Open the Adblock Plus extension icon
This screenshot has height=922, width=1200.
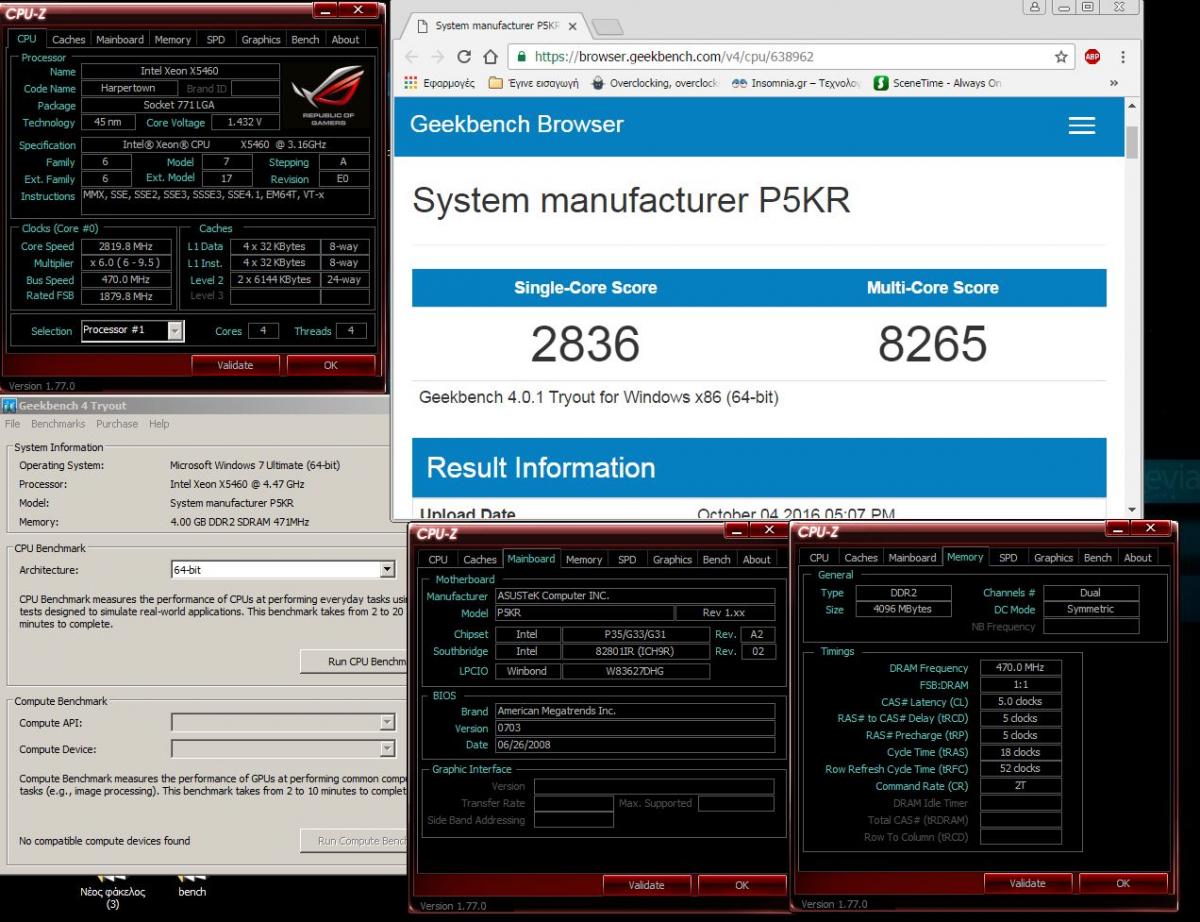coord(1093,57)
